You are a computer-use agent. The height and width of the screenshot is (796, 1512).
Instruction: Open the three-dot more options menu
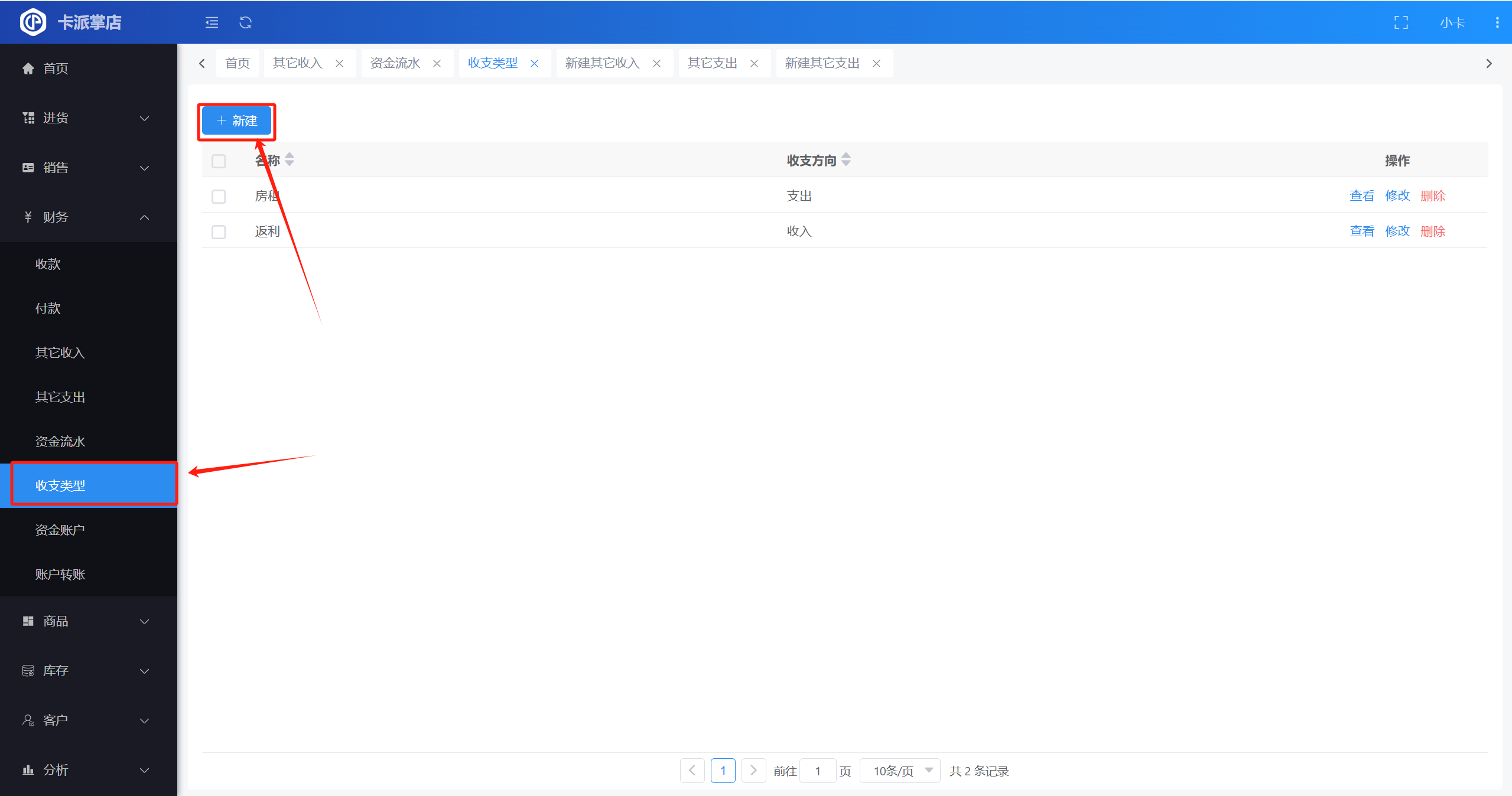tap(1497, 22)
